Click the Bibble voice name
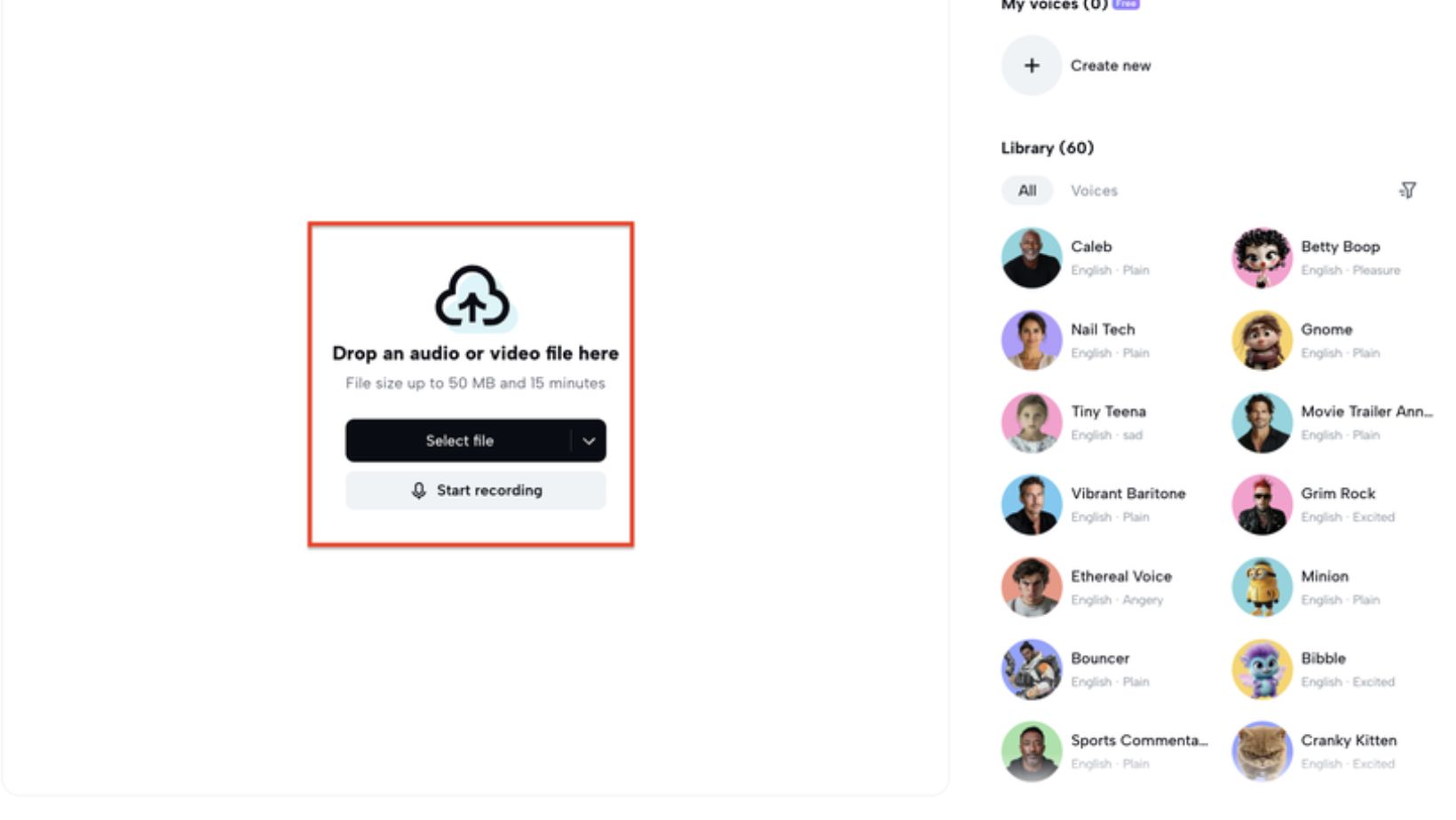Screen dimensions: 1456x820 pyautogui.click(x=1324, y=658)
